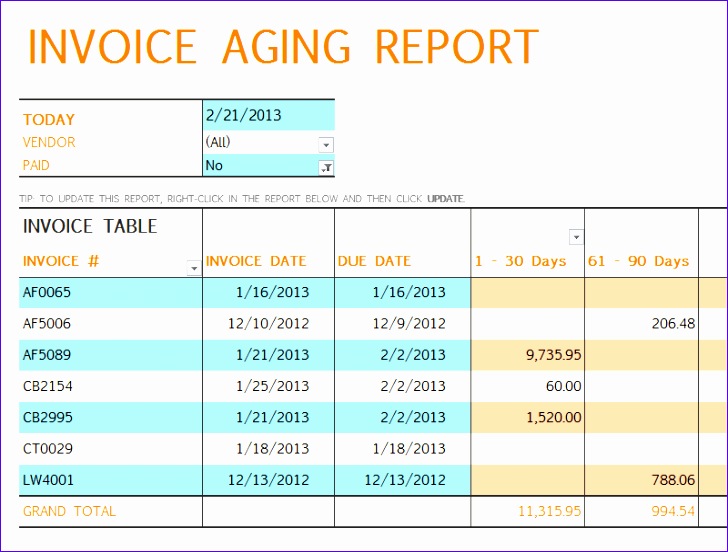Image resolution: width=728 pixels, height=552 pixels.
Task: Select invoice AF0065 cell
Action: tap(110, 292)
